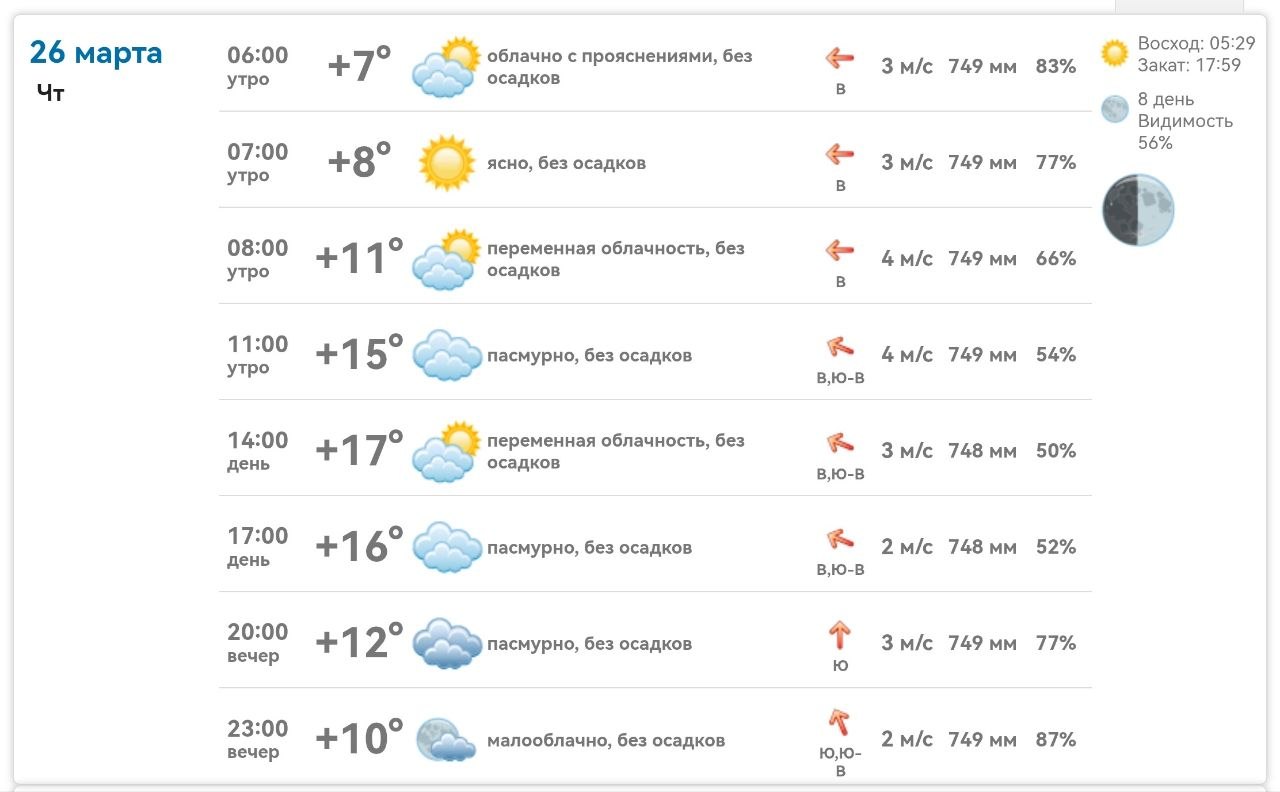Click the 08:00 утро time label

click(257, 258)
